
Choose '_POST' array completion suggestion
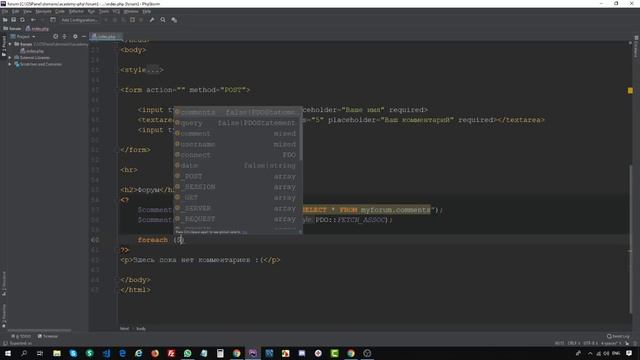[236, 176]
